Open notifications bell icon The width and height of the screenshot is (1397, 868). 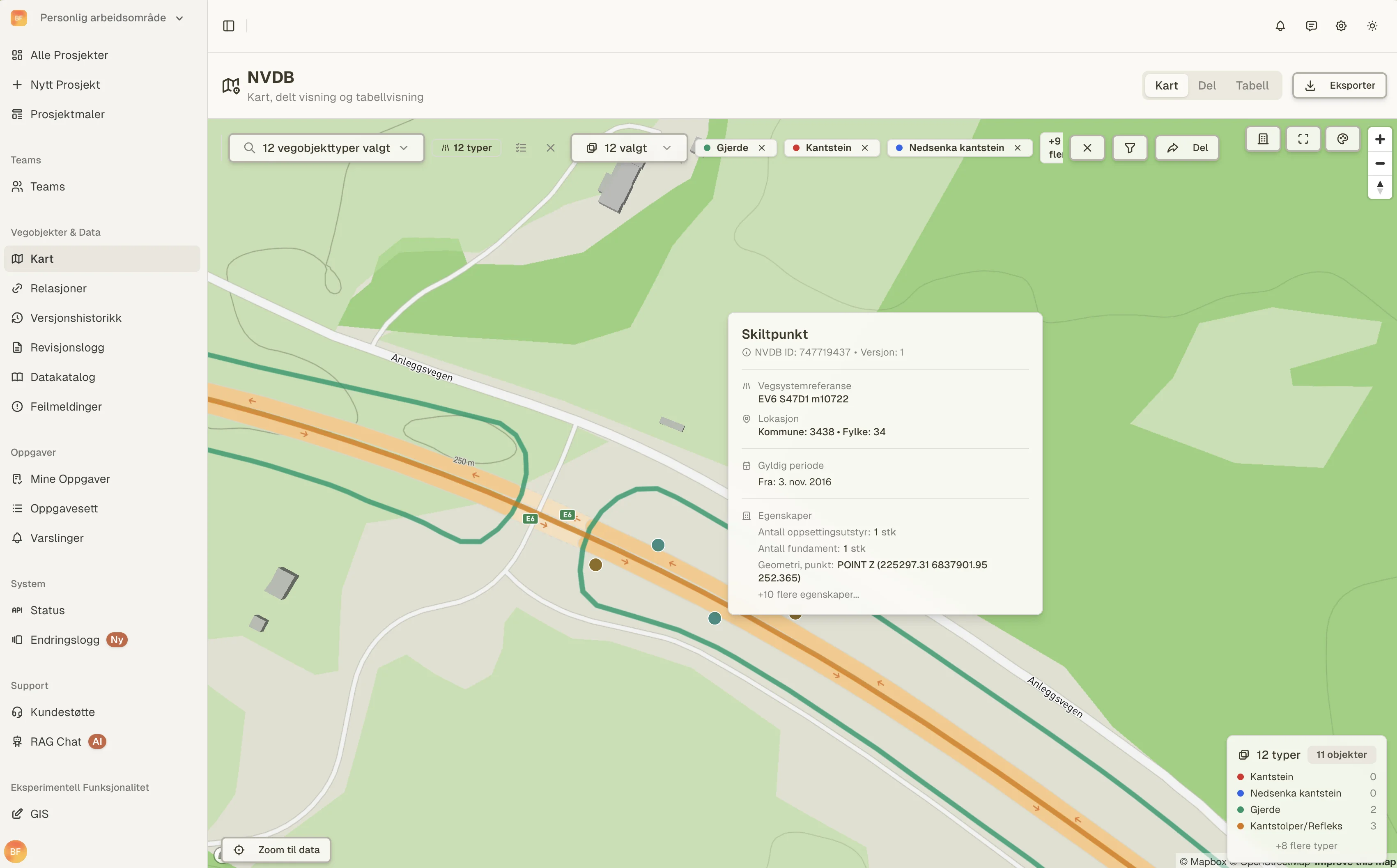point(1280,26)
